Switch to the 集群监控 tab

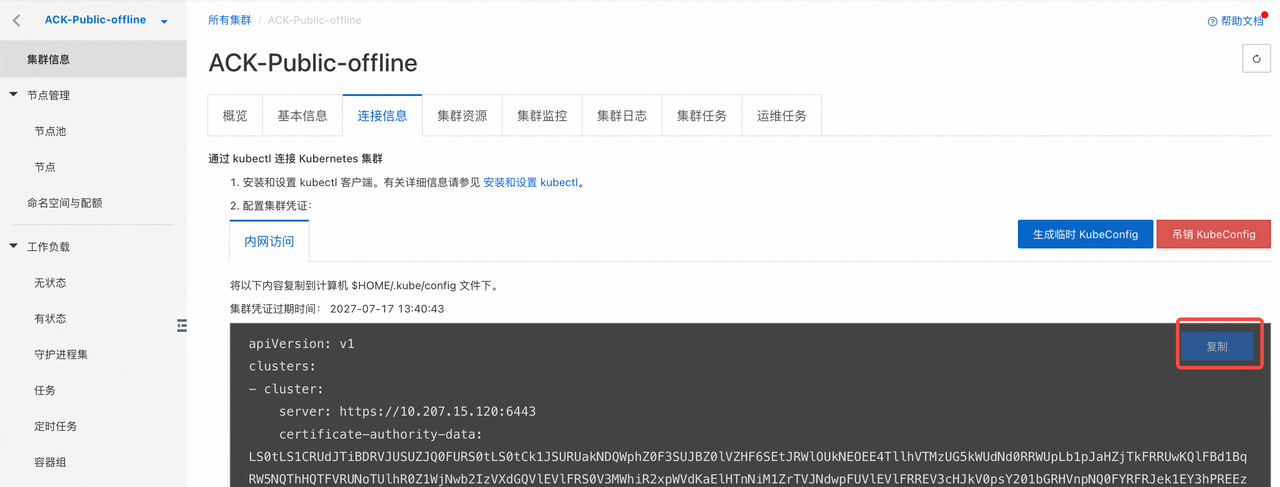click(x=542, y=116)
